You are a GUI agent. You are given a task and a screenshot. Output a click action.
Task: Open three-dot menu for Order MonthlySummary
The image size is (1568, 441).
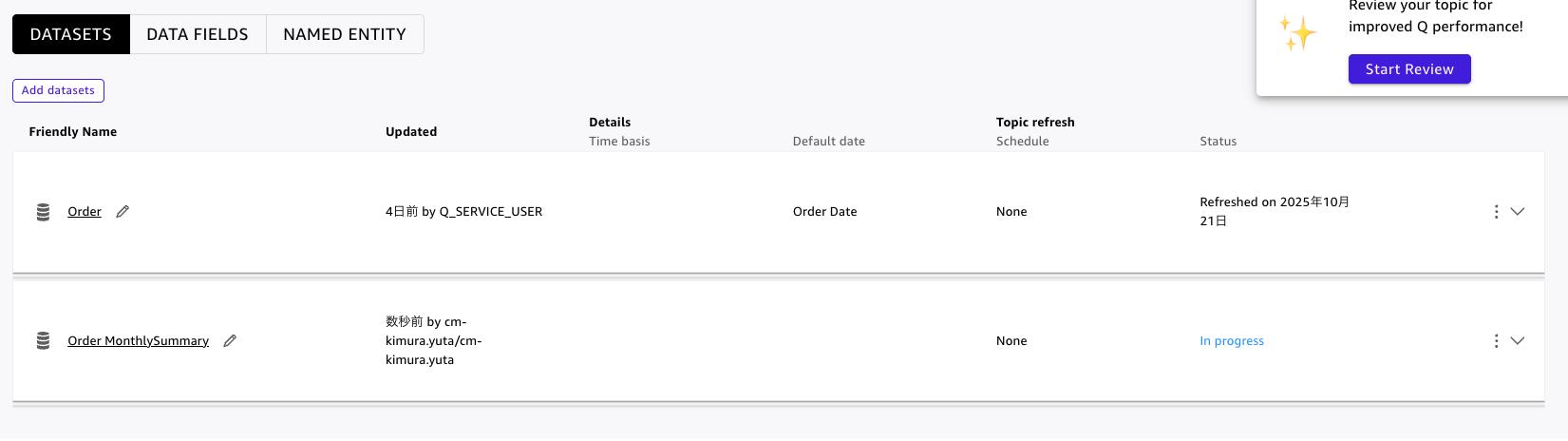1496,341
